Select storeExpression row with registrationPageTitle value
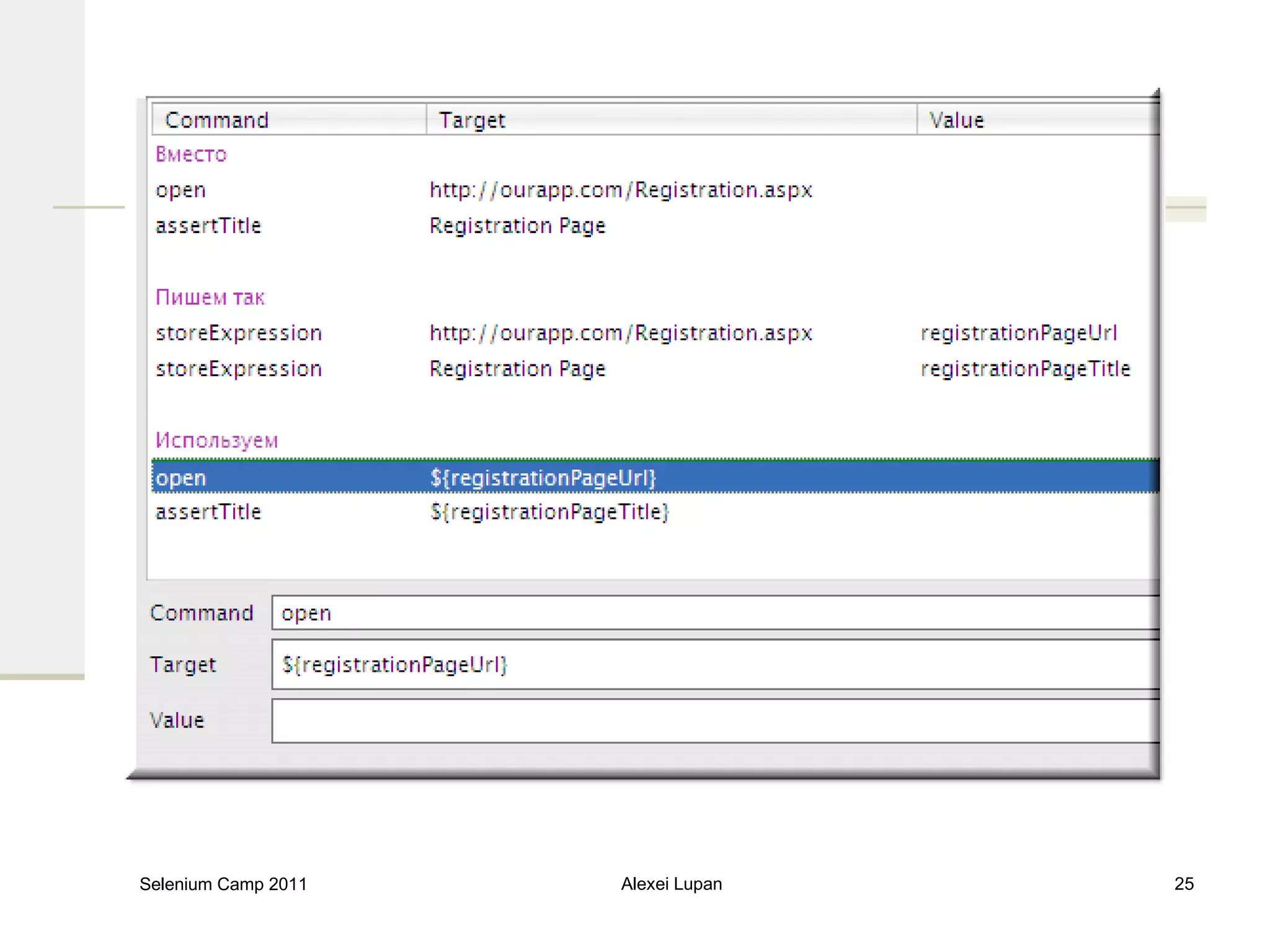Viewport: 1270px width, 952px height. click(x=239, y=369)
